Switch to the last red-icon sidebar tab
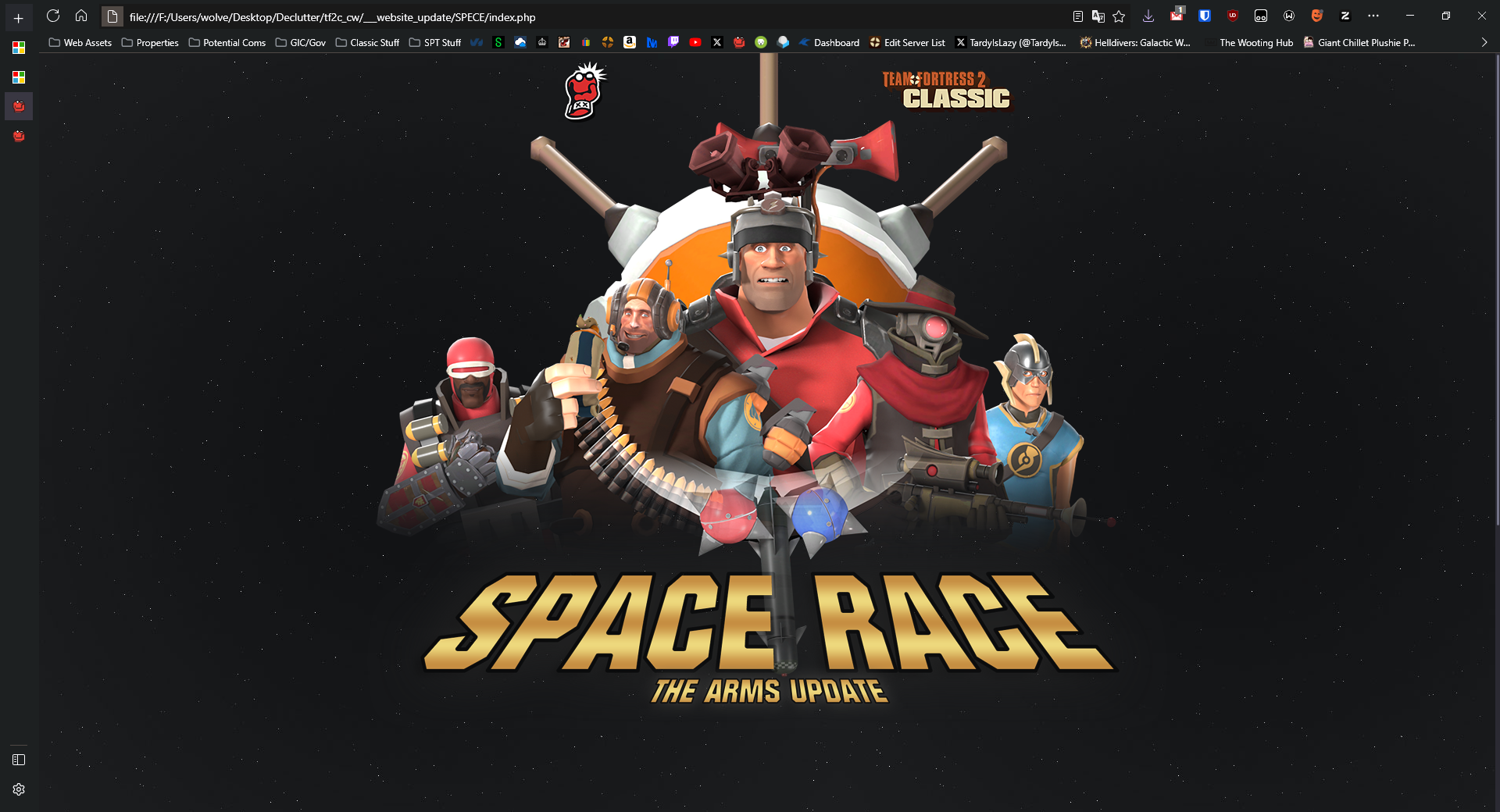Screen dimensions: 1500x812 pyautogui.click(x=19, y=136)
